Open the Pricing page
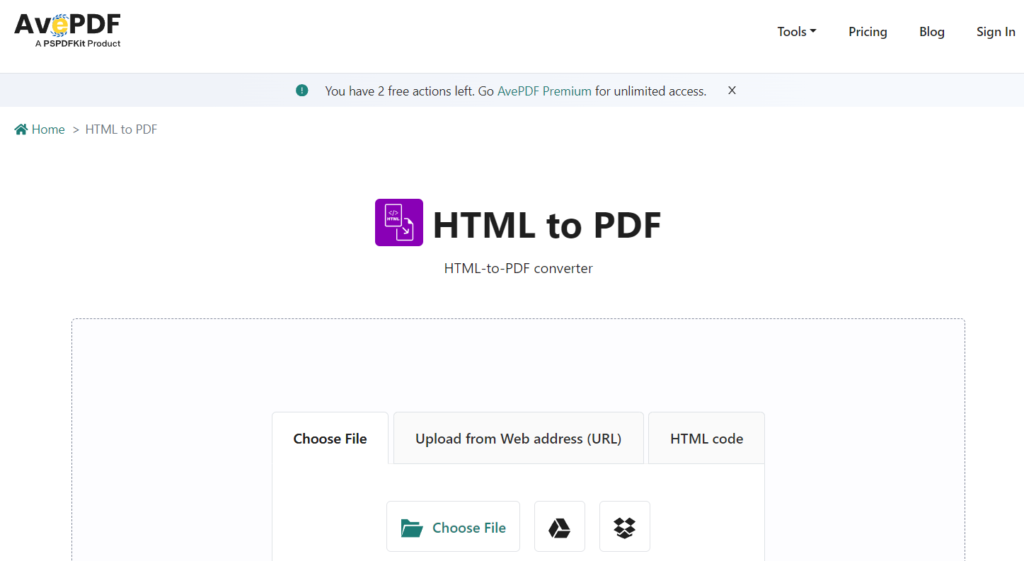This screenshot has width=1024, height=561. 867,32
